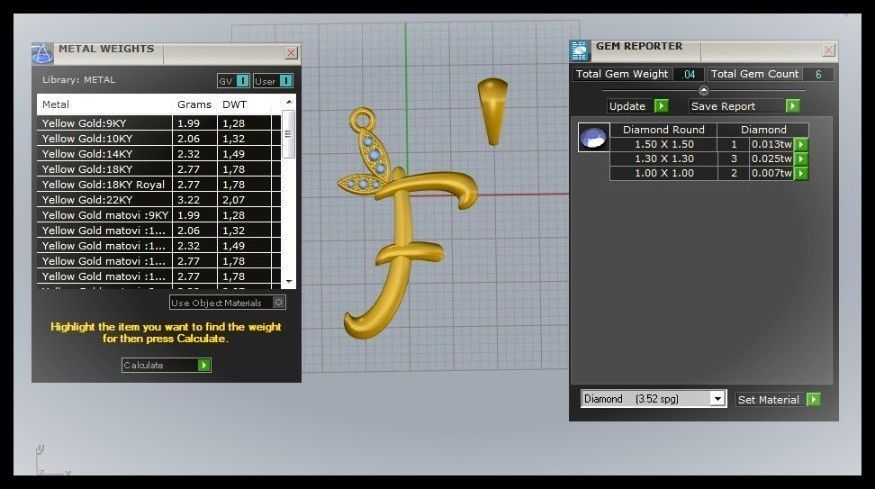Select the Yellow Gold matovi :9KY row
875x489 pixels.
(x=159, y=215)
